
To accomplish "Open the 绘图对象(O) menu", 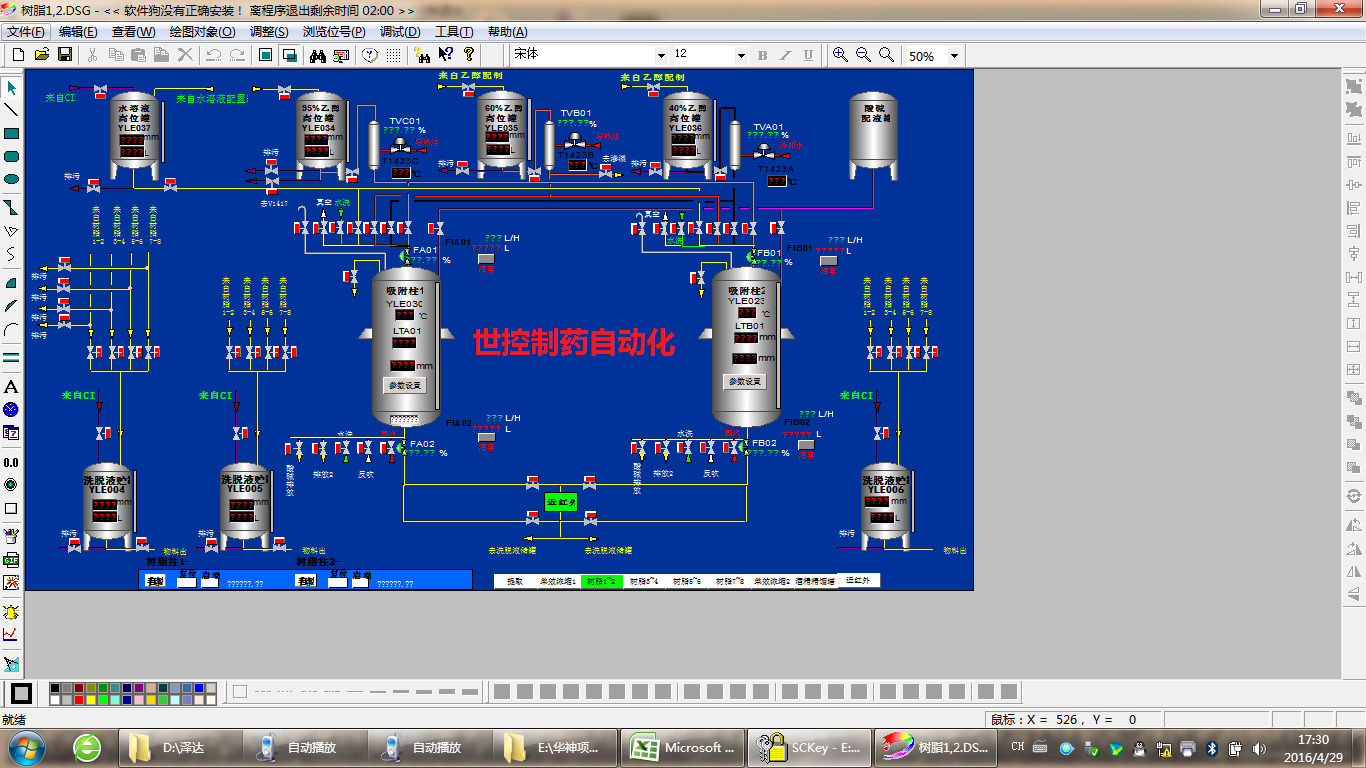I will point(202,32).
